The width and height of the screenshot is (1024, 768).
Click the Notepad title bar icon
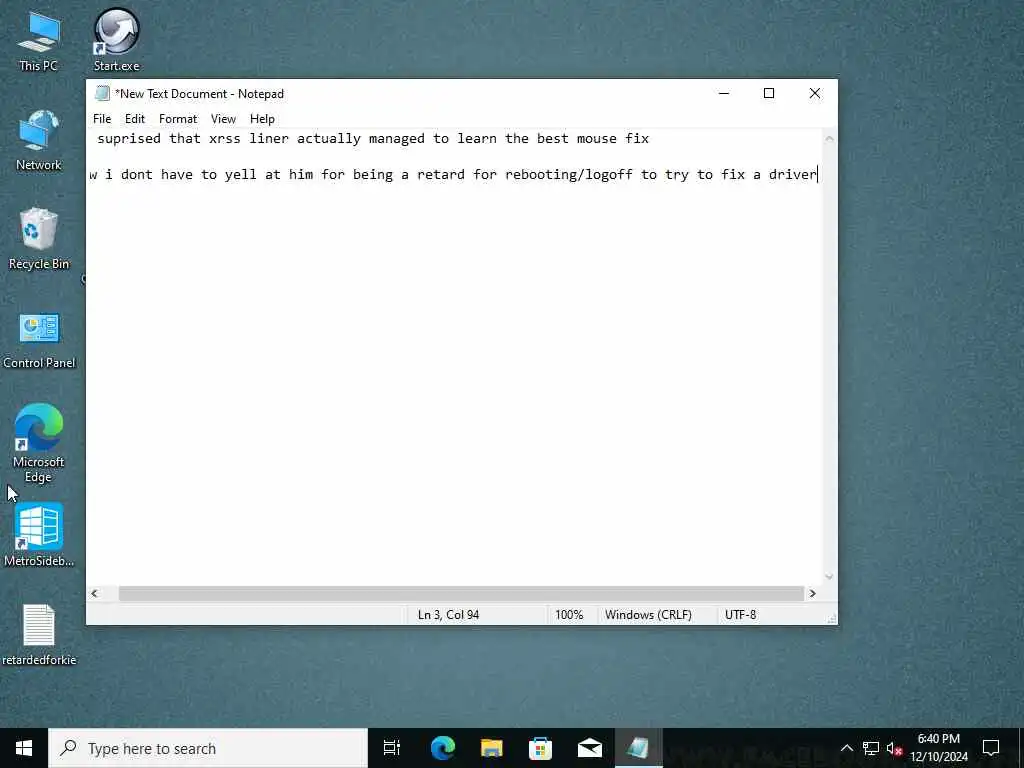pyautogui.click(x=102, y=93)
